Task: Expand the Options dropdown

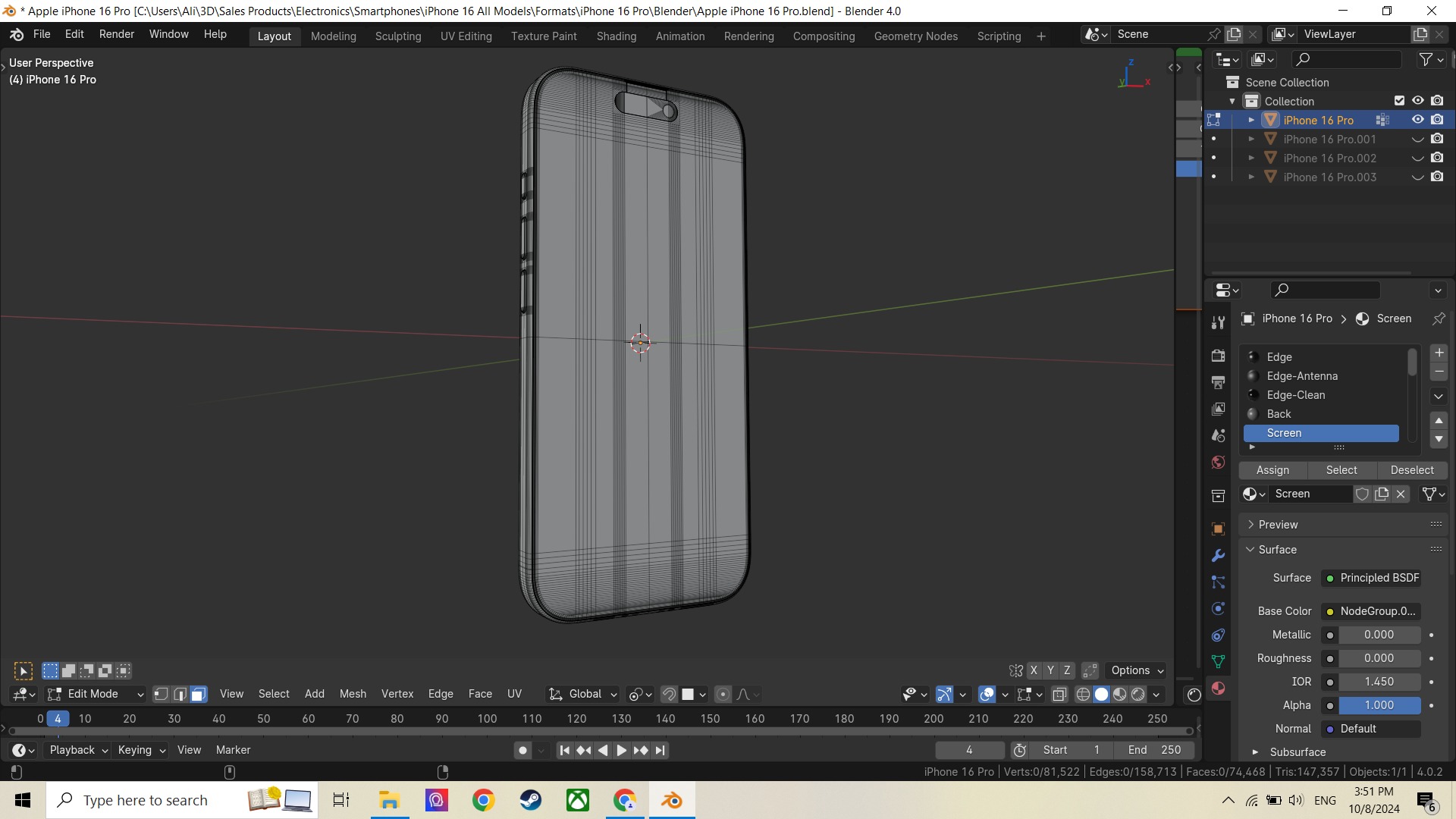Action: [1137, 670]
